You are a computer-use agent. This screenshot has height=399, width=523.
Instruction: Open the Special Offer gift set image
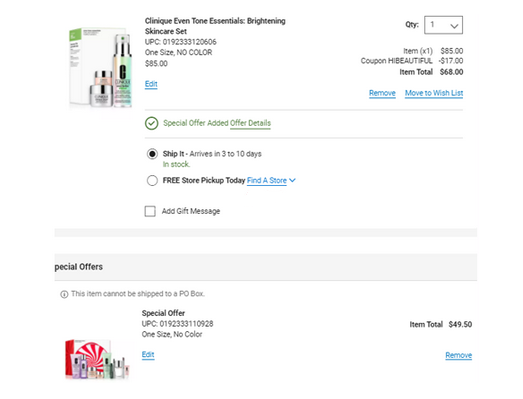coord(97,359)
